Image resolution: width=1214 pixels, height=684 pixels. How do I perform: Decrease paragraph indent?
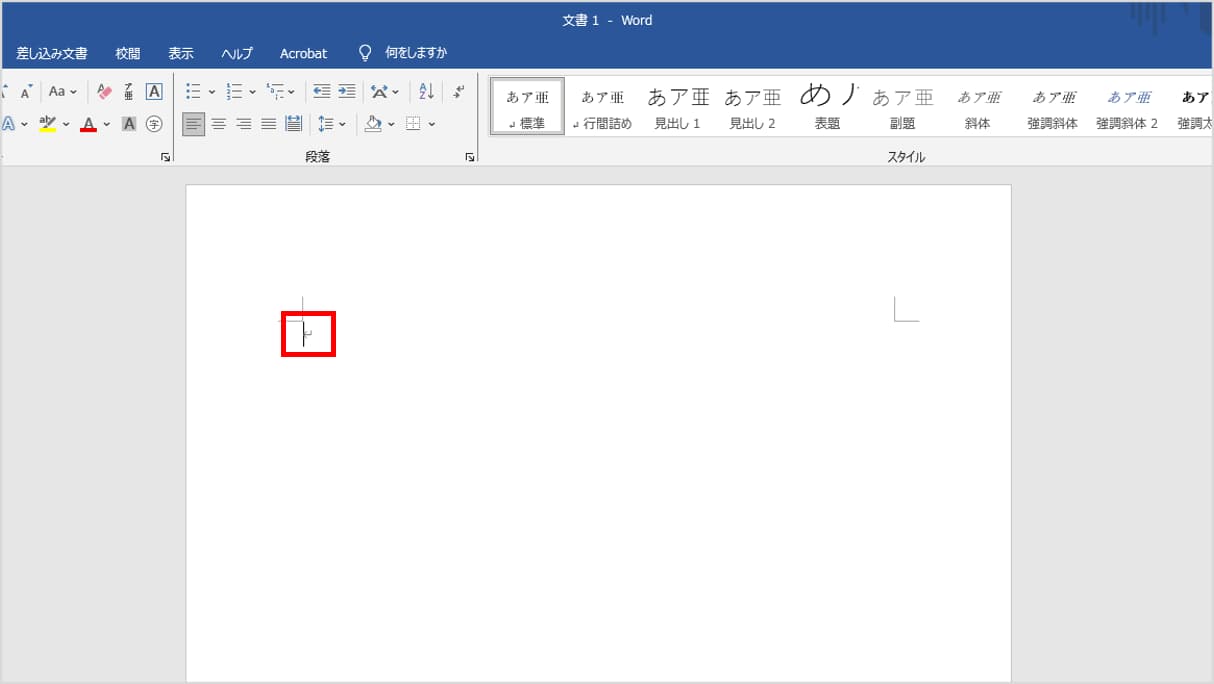321,91
